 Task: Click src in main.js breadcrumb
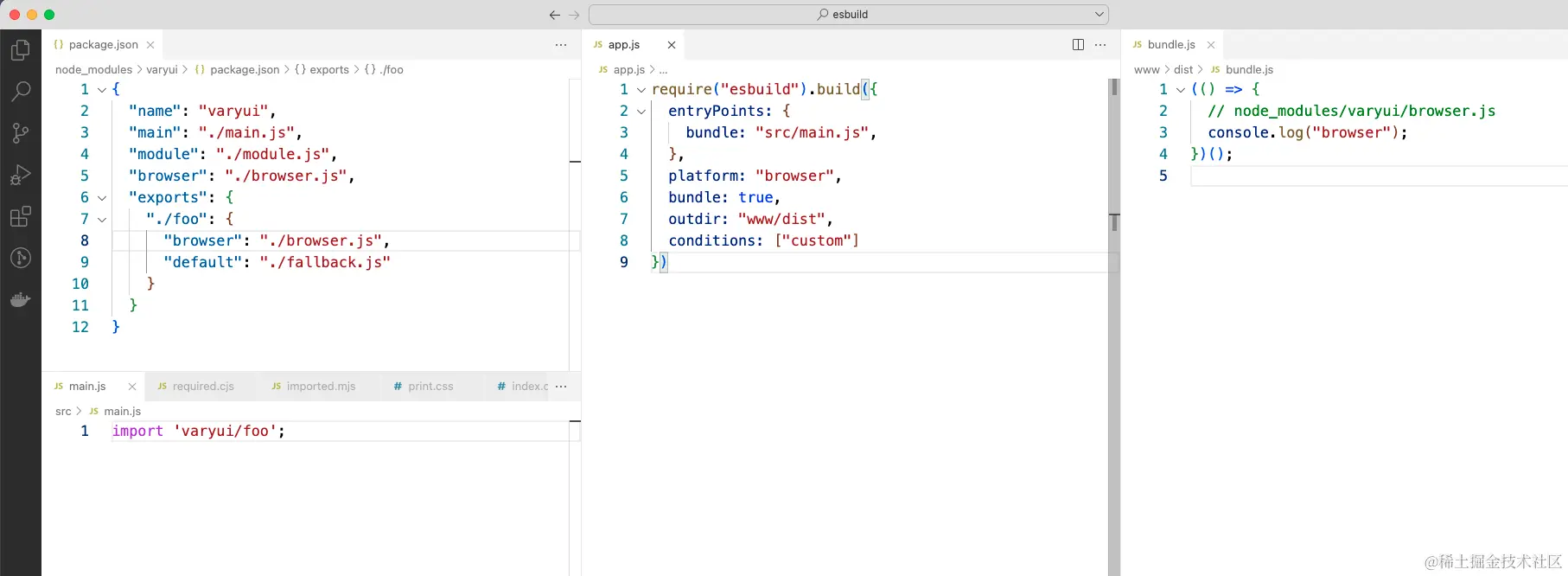pos(63,412)
